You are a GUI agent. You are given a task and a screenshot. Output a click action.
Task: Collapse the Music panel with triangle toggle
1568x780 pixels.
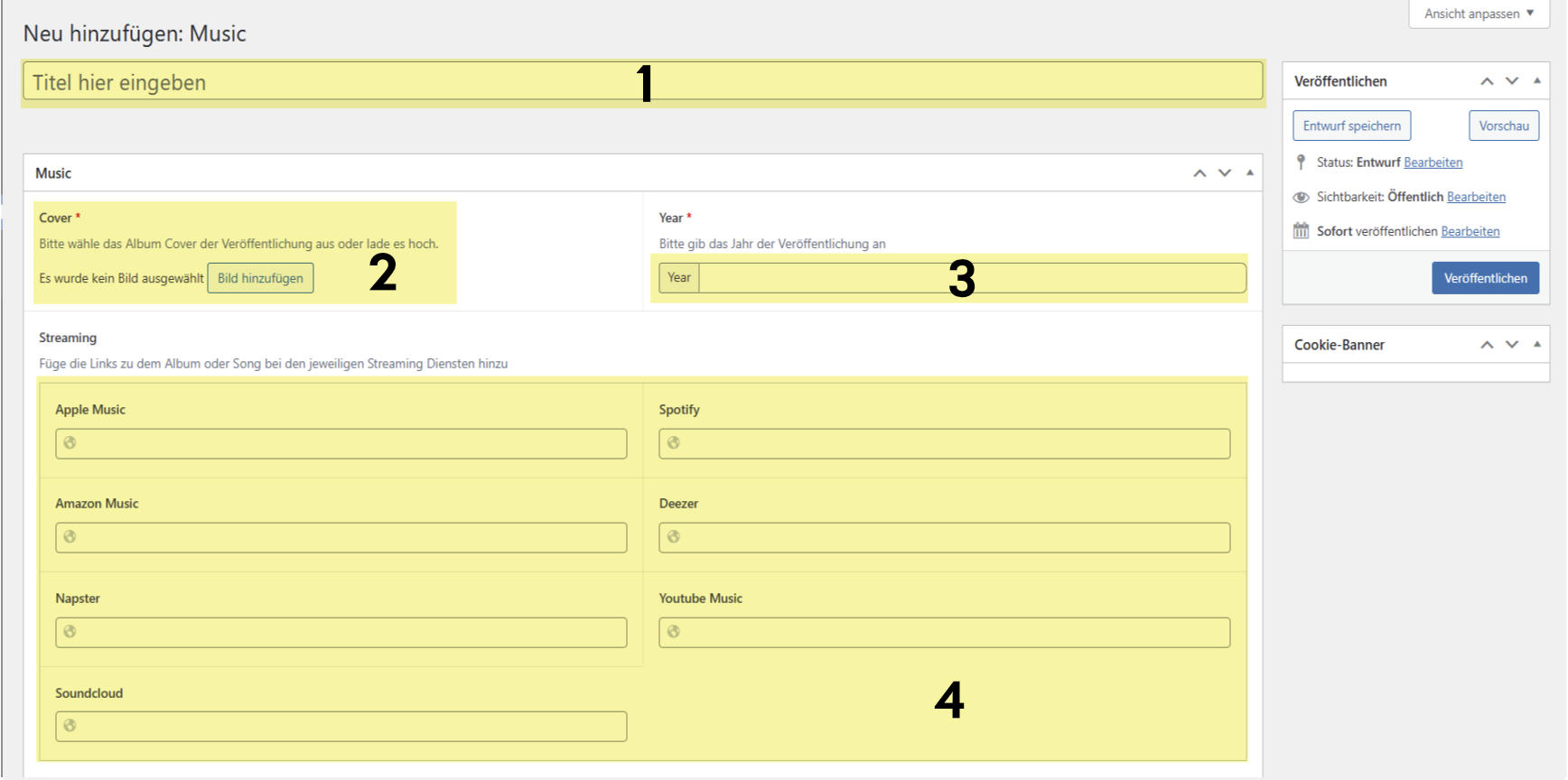tap(1250, 173)
